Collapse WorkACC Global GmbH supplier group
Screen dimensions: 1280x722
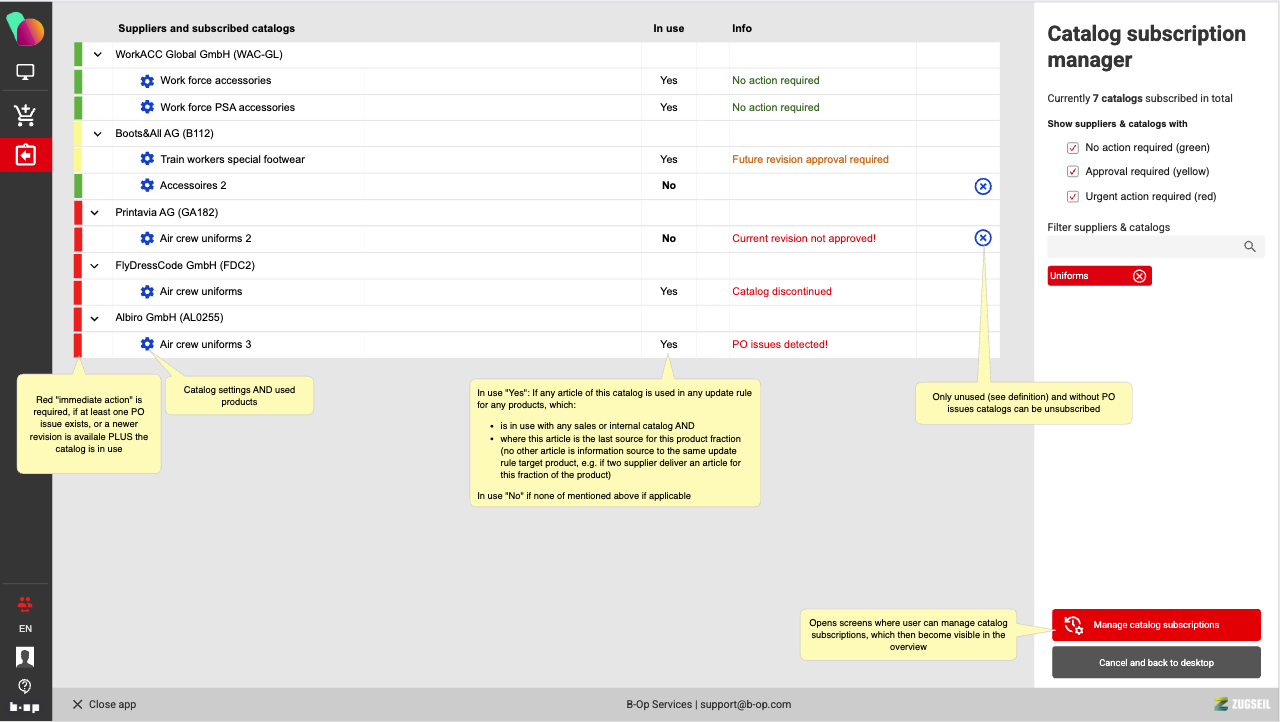coord(98,55)
